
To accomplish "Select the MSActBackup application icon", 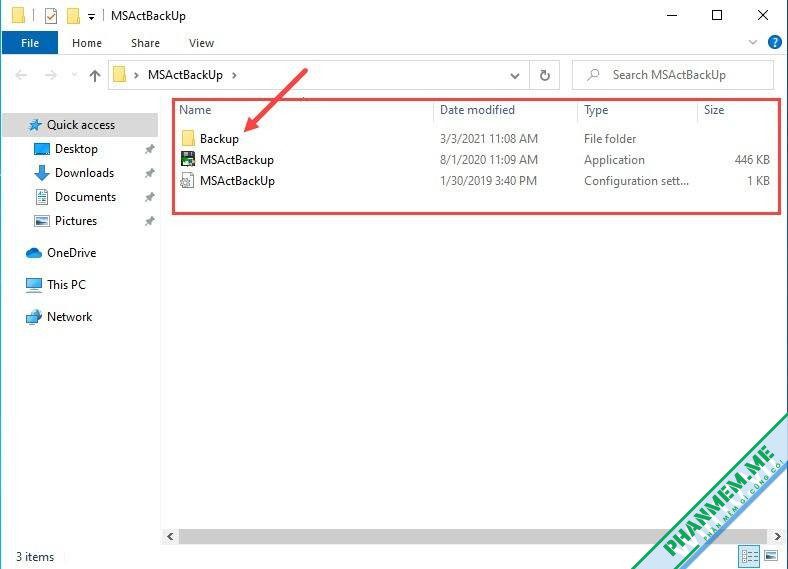I will [x=188, y=159].
